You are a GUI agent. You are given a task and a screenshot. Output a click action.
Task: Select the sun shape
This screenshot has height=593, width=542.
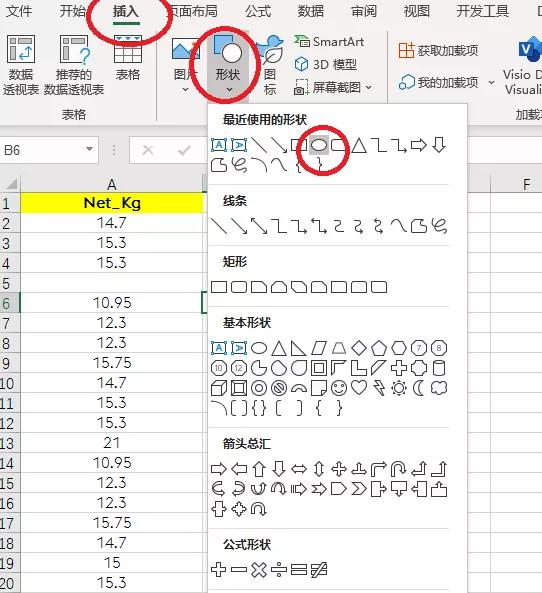point(399,388)
